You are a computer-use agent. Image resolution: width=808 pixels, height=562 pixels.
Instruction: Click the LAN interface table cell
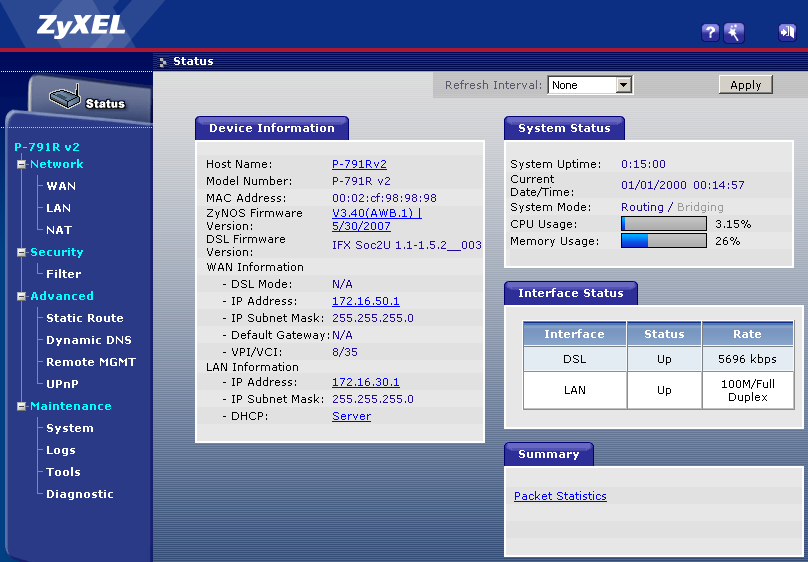point(575,390)
